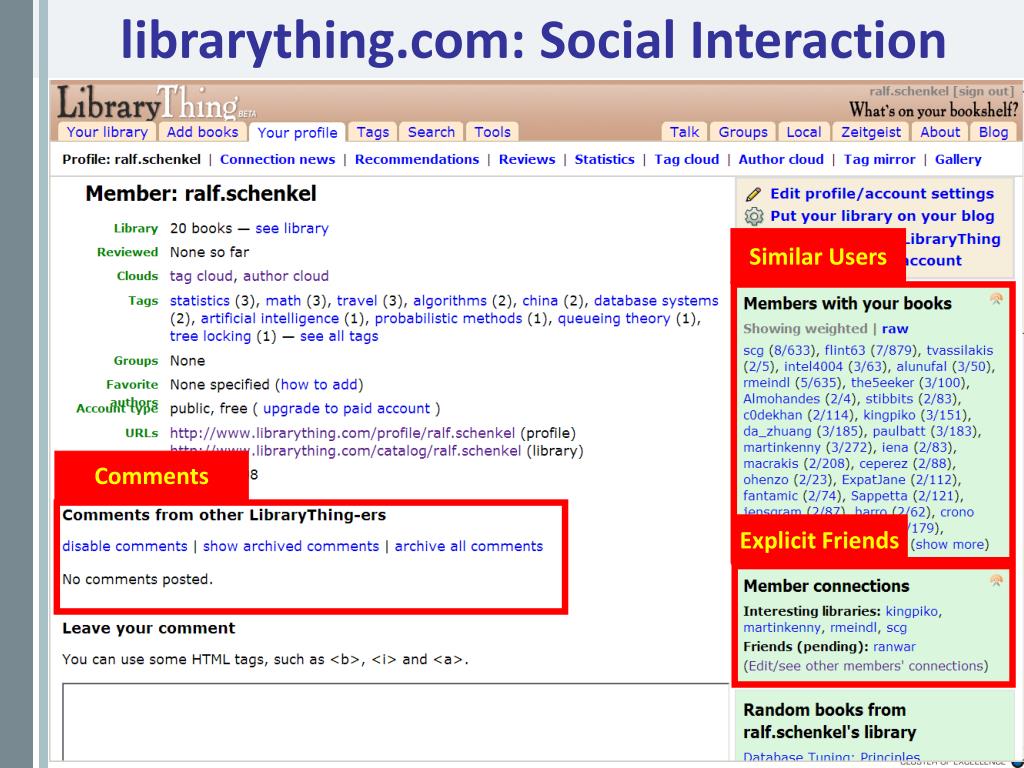Open Tag mirror in the profile sub-menu
This screenshot has height=768, width=1024.
point(880,159)
